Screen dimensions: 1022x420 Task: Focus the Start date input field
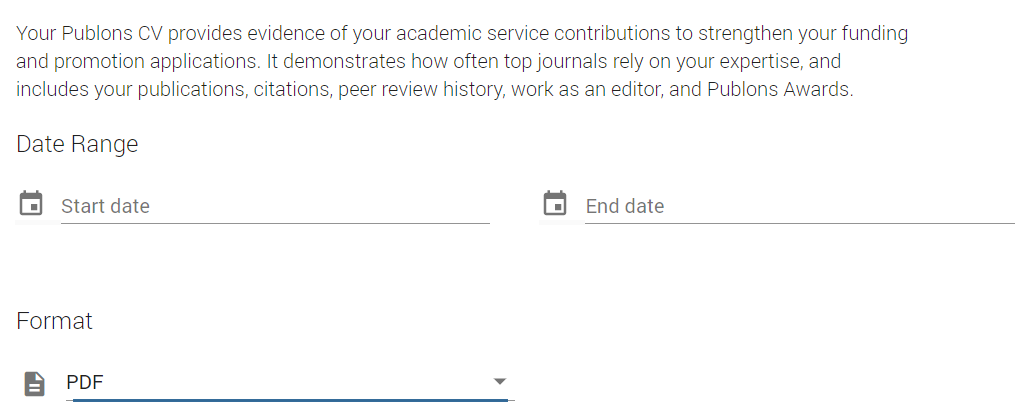pyautogui.click(x=275, y=206)
